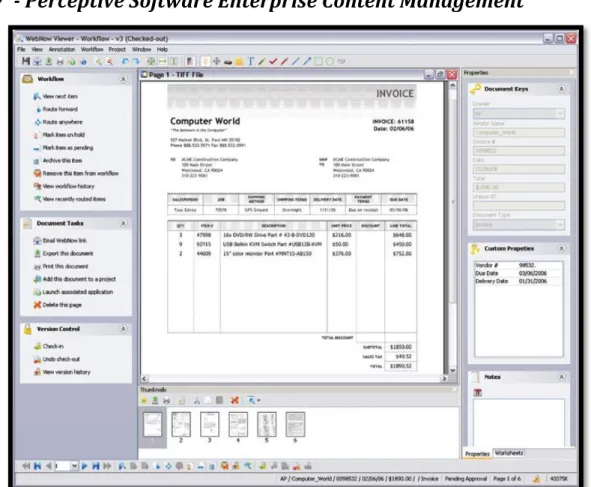Select the four-way pan arrows tool
The height and width of the screenshot is (487, 591).
pyautogui.click(x=217, y=61)
